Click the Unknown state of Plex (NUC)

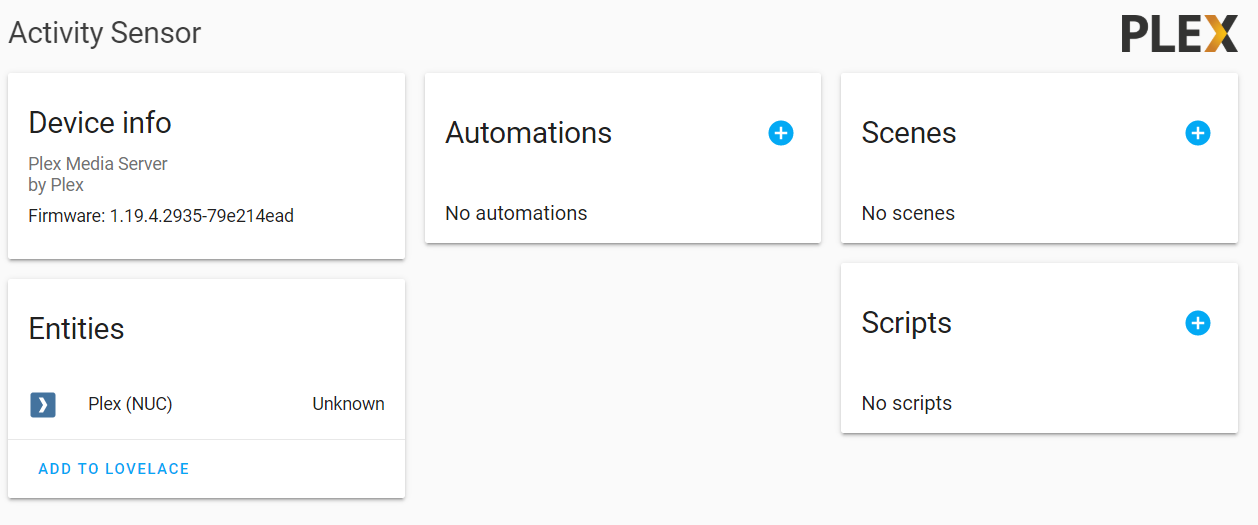(348, 404)
